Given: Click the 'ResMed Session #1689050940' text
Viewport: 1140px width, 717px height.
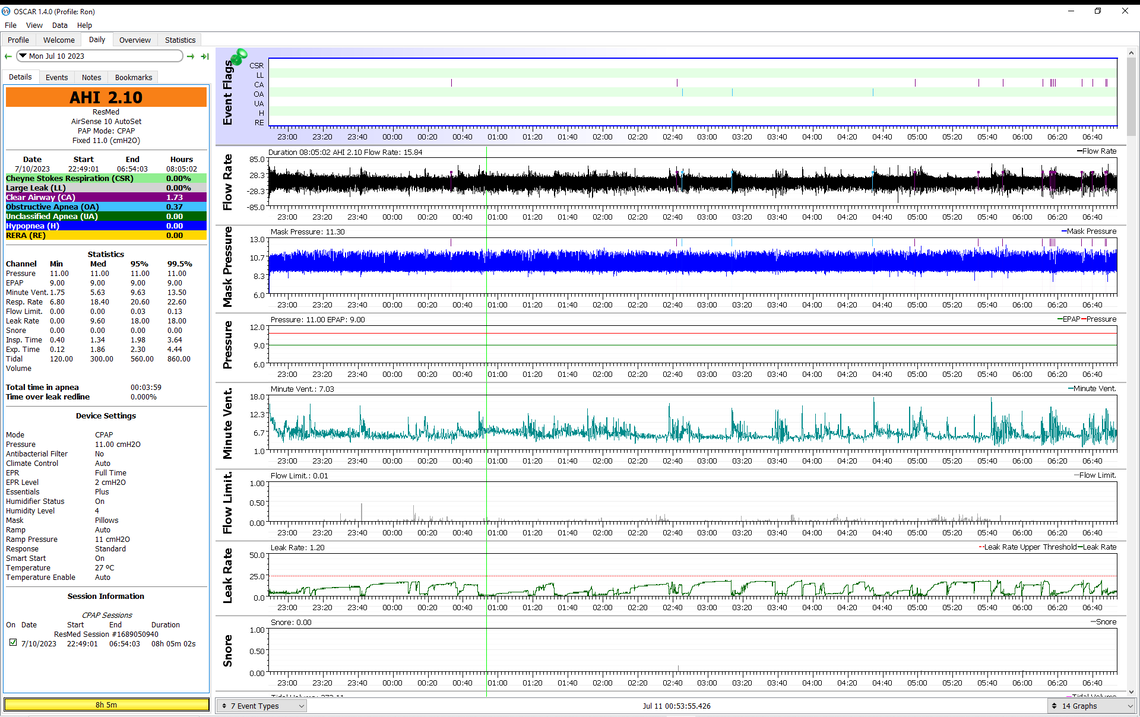Looking at the screenshot, I should [106, 634].
